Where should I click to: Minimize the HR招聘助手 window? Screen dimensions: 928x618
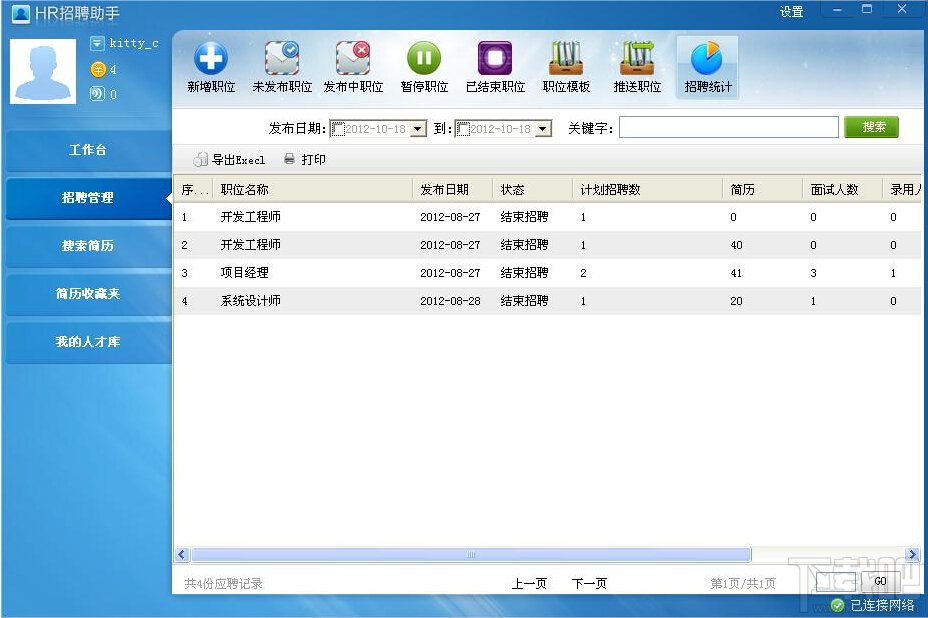[x=837, y=9]
